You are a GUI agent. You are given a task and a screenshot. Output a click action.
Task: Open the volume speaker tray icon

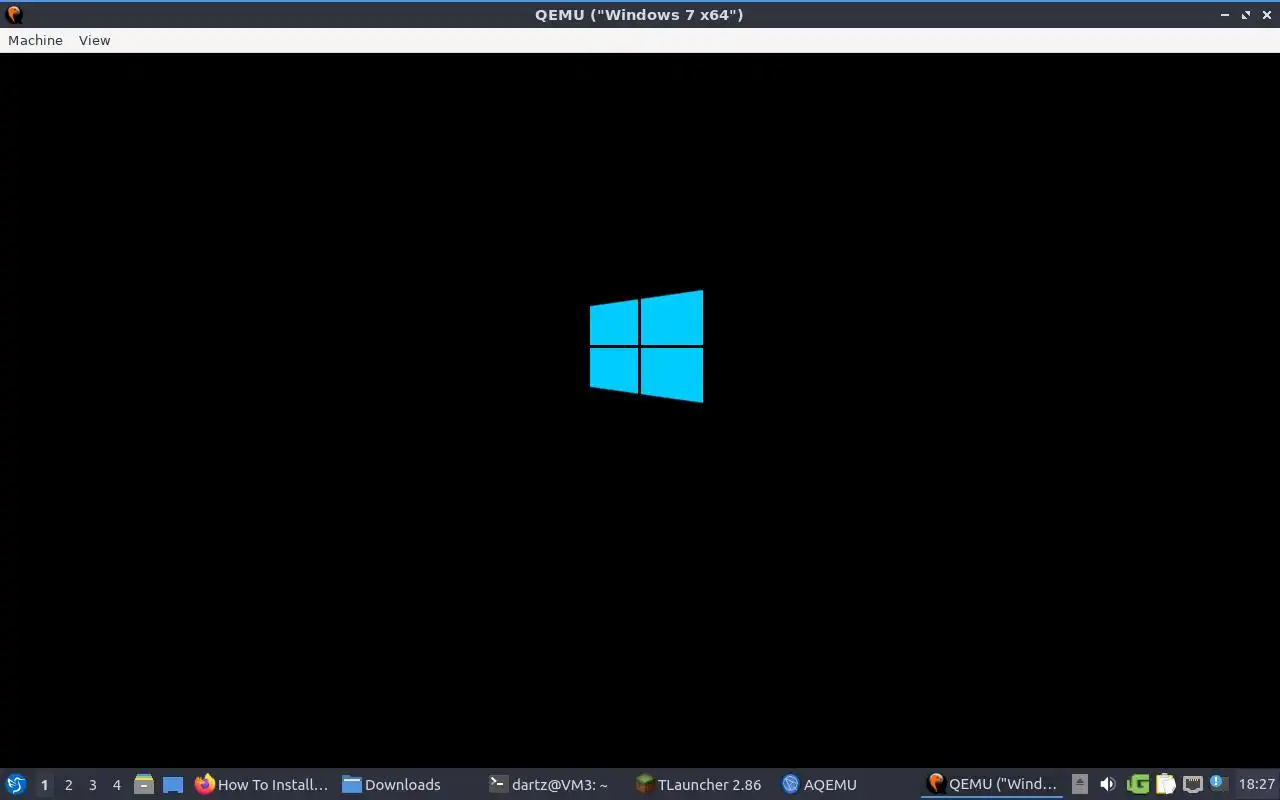[x=1108, y=784]
